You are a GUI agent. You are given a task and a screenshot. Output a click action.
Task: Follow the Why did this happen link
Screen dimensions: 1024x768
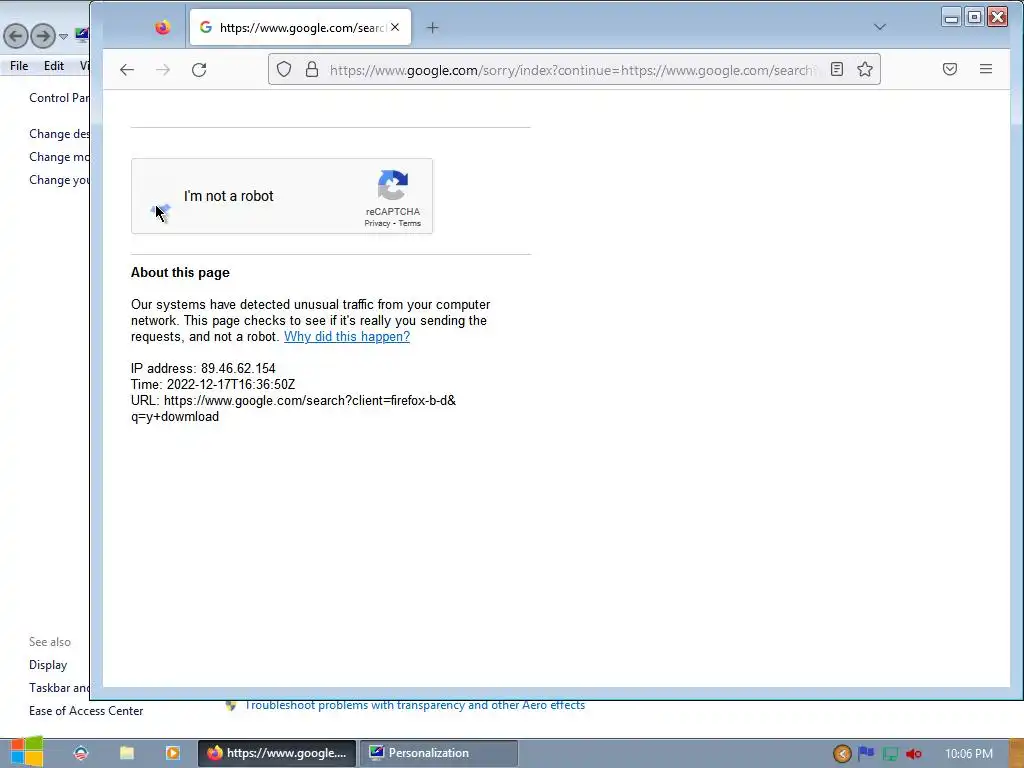pyautogui.click(x=347, y=336)
